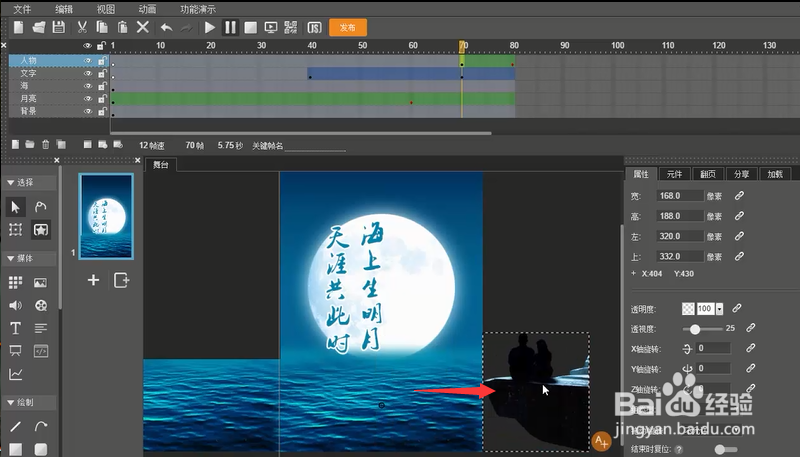This screenshot has width=800, height=457.
Task: Switch to the 加载 tab
Action: tap(775, 174)
